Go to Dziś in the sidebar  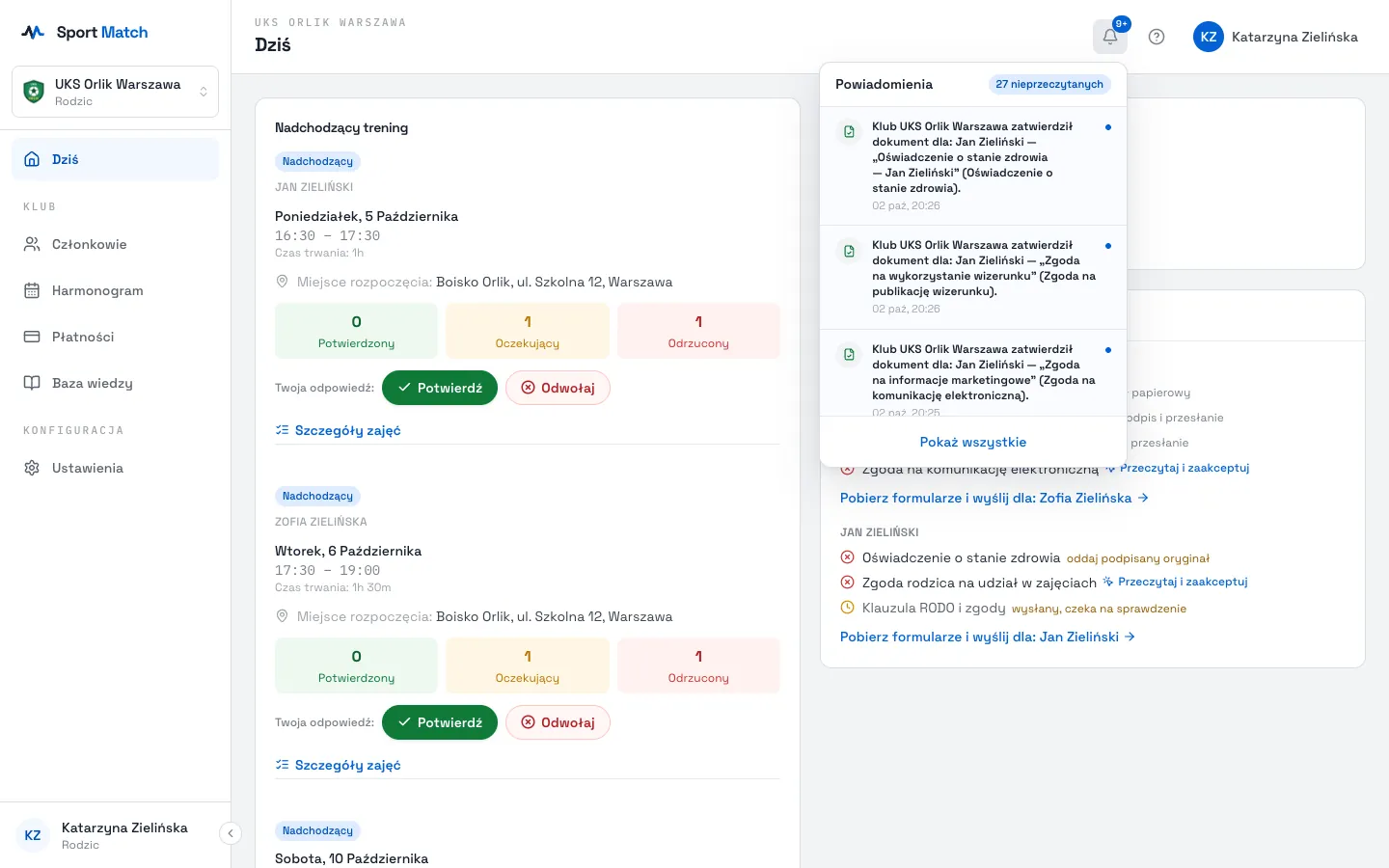[116, 159]
